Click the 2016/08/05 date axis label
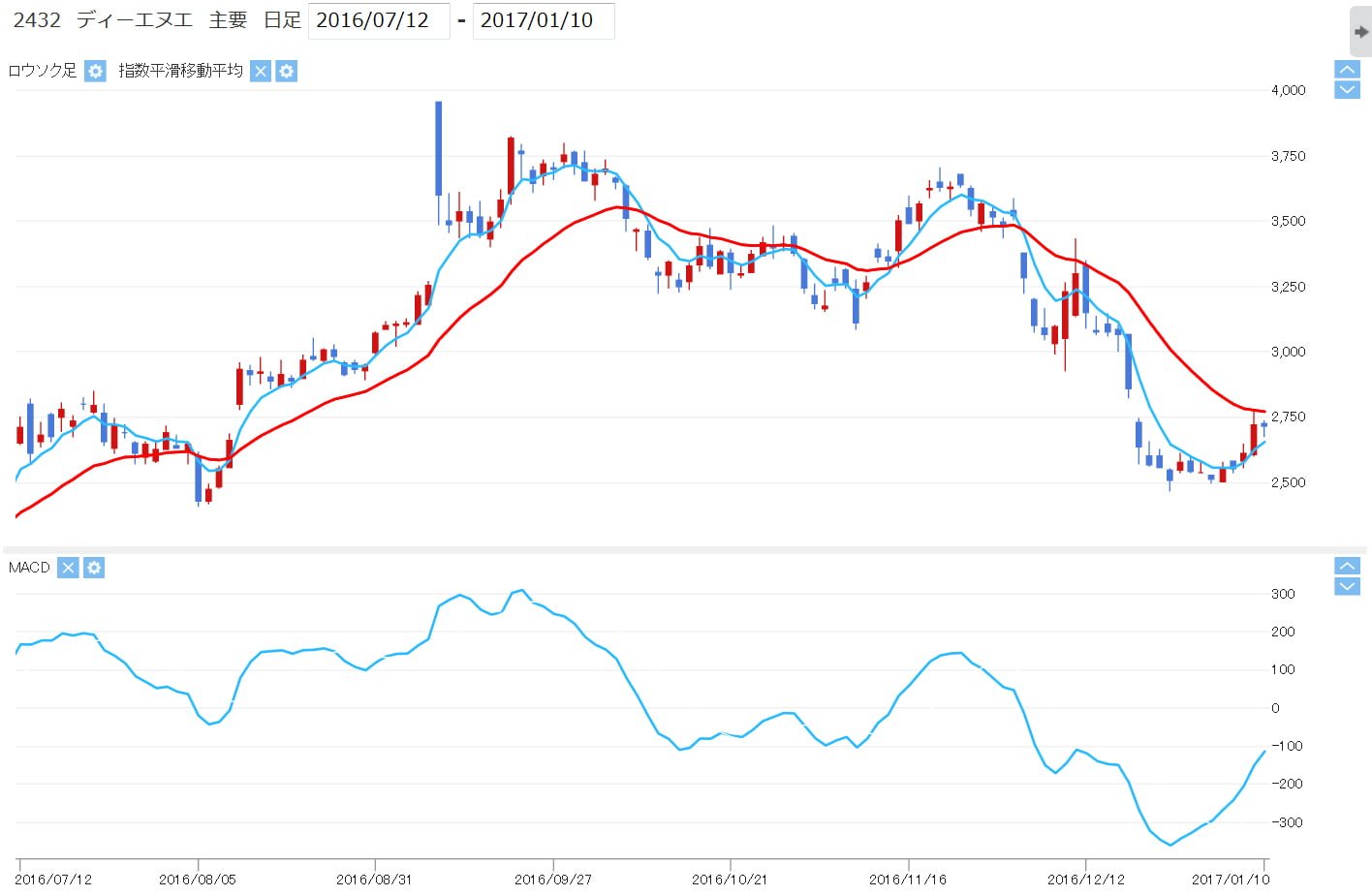The image size is (1372, 896). click(198, 880)
